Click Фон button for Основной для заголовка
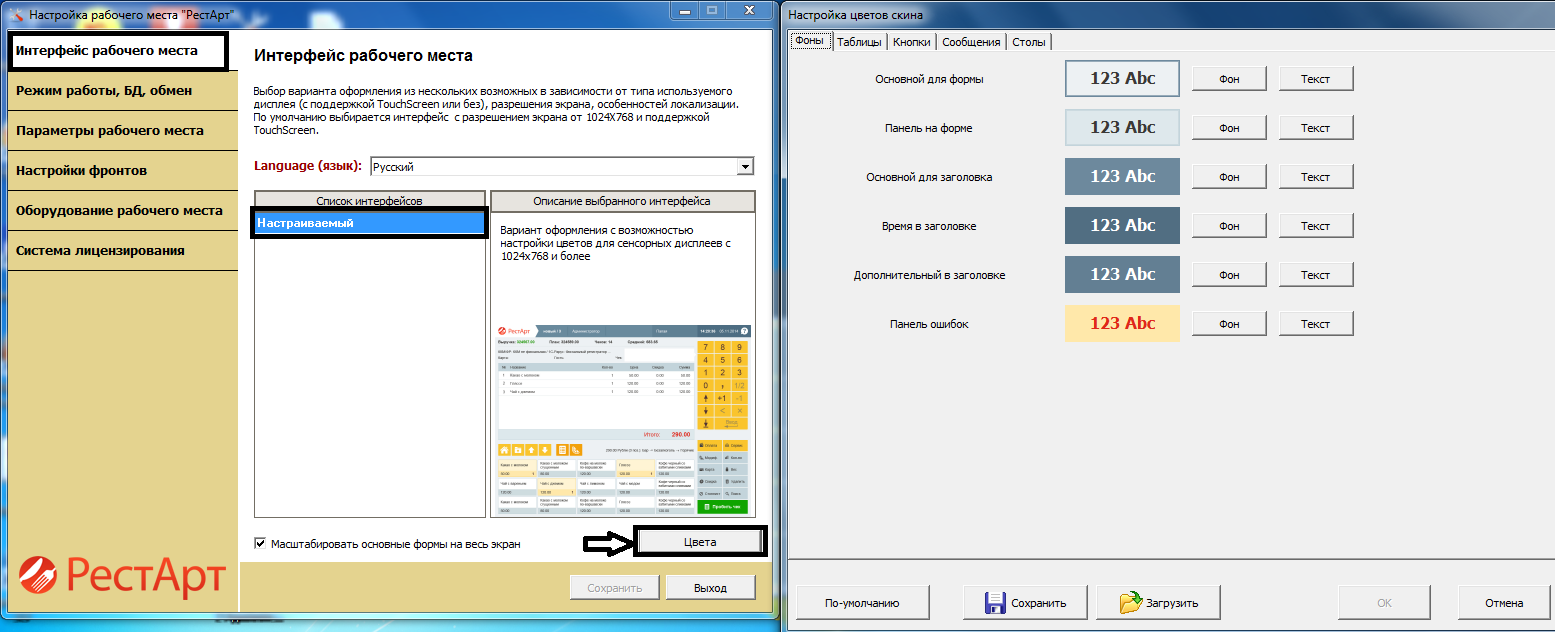Viewport: 1555px width, 632px height. point(1229,177)
